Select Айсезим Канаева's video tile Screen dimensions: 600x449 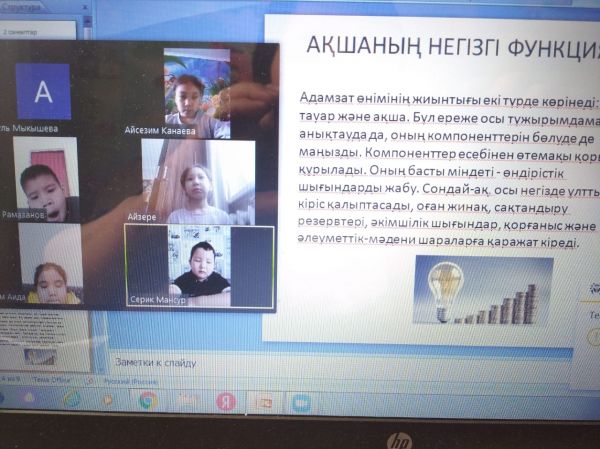(197, 93)
